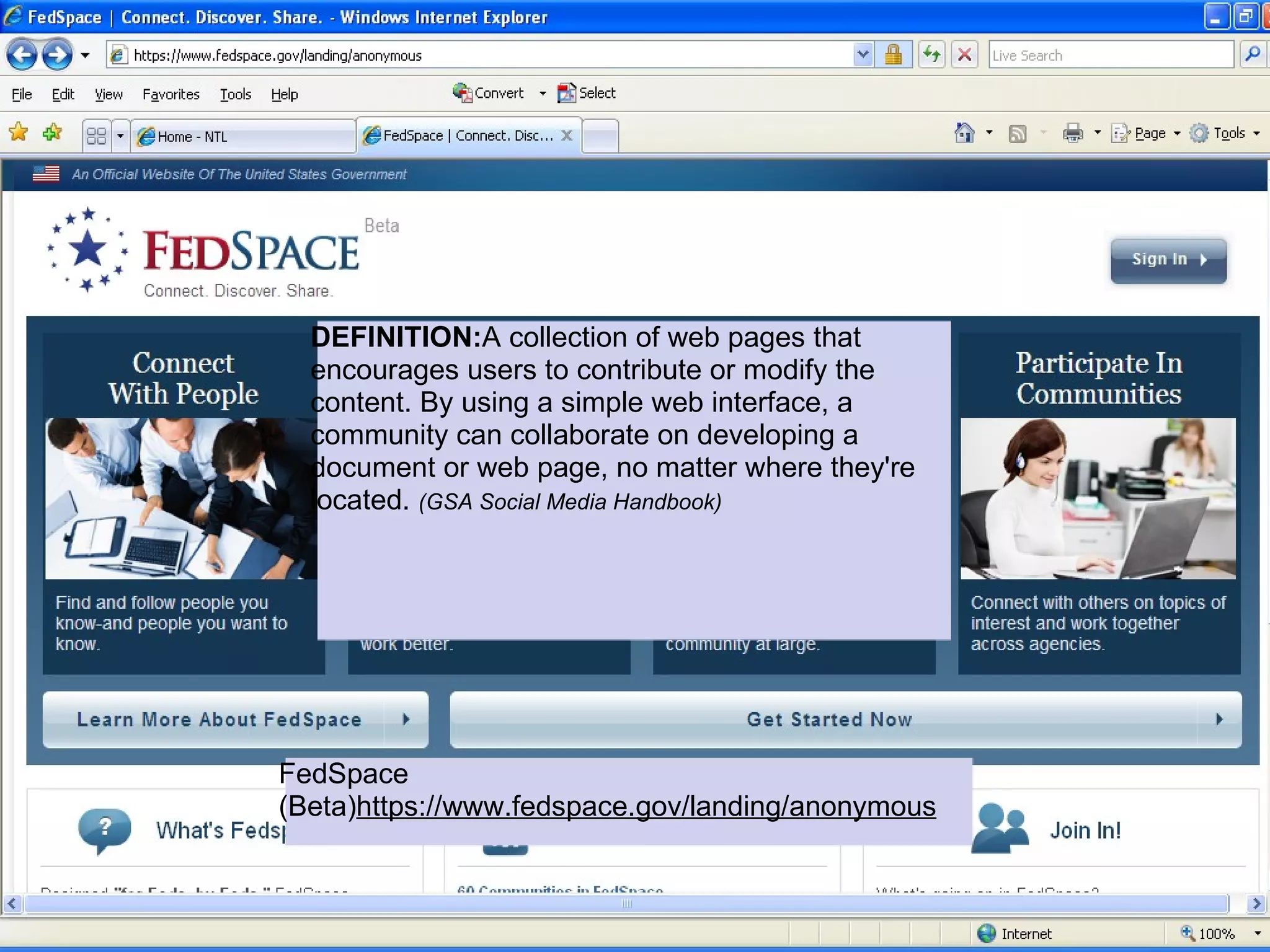The width and height of the screenshot is (1270, 952).
Task: Go forward with the browser Forward arrow
Action: [x=57, y=55]
